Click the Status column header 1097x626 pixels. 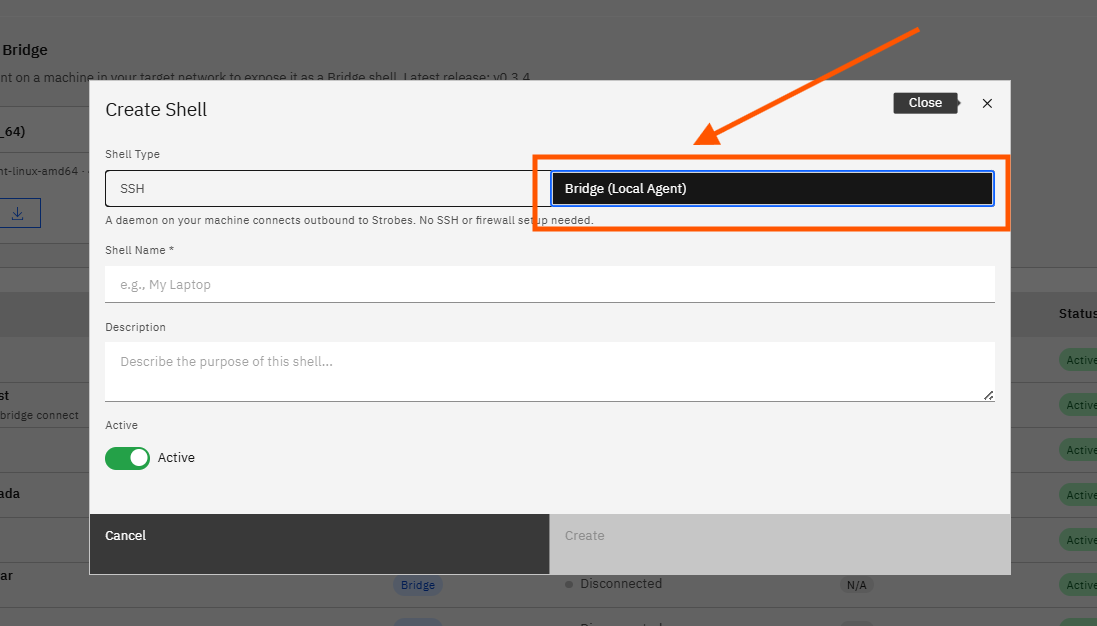[1077, 314]
